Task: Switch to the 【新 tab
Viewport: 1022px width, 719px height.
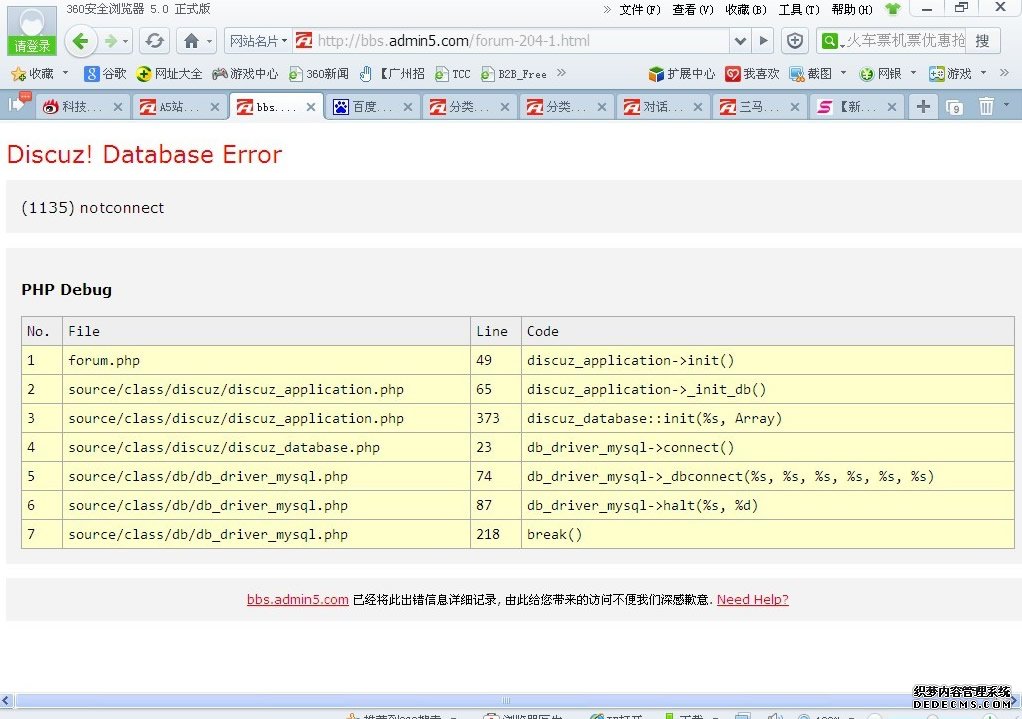Action: tap(856, 106)
